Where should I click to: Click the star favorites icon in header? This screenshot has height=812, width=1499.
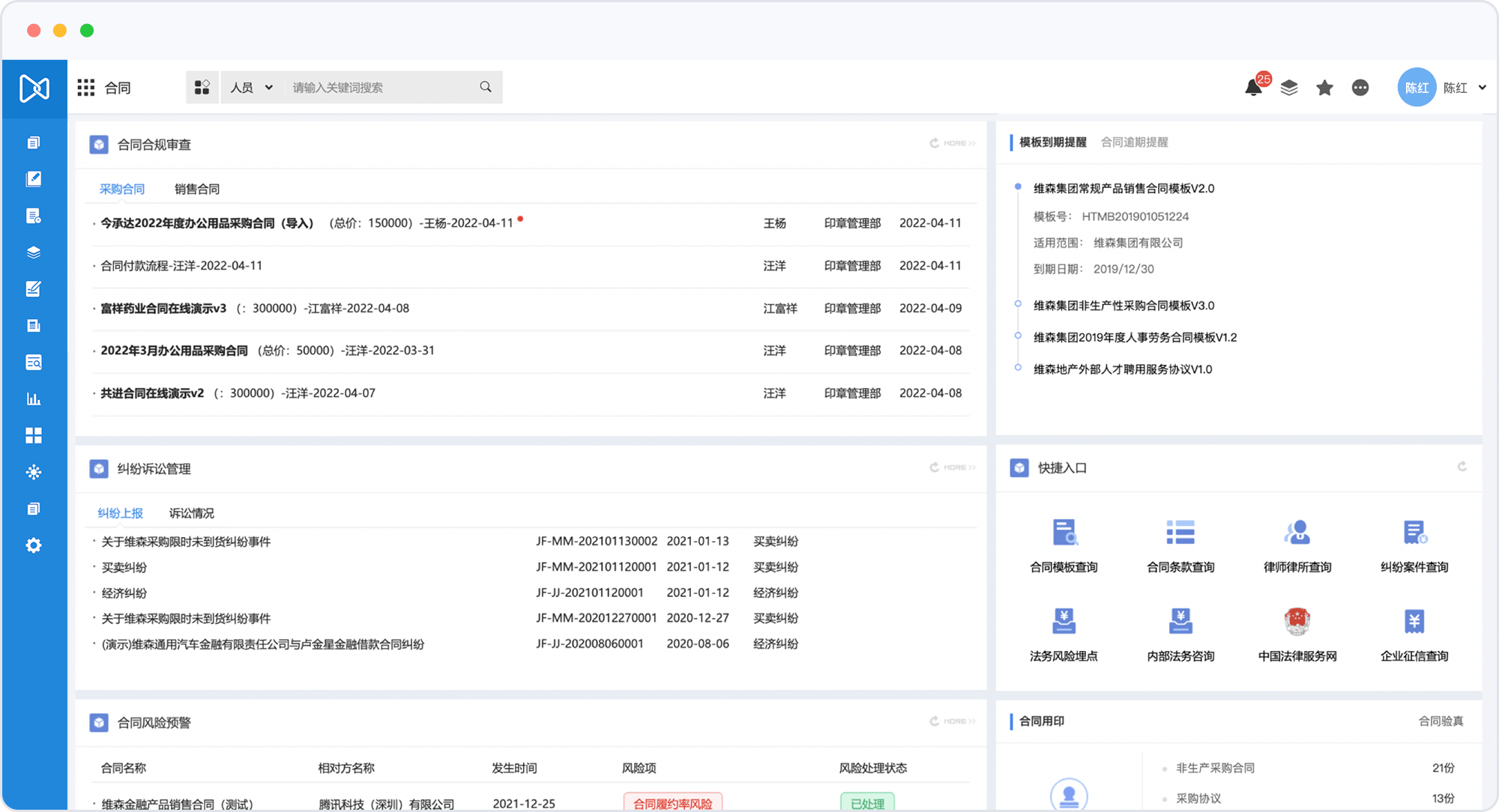[x=1324, y=88]
